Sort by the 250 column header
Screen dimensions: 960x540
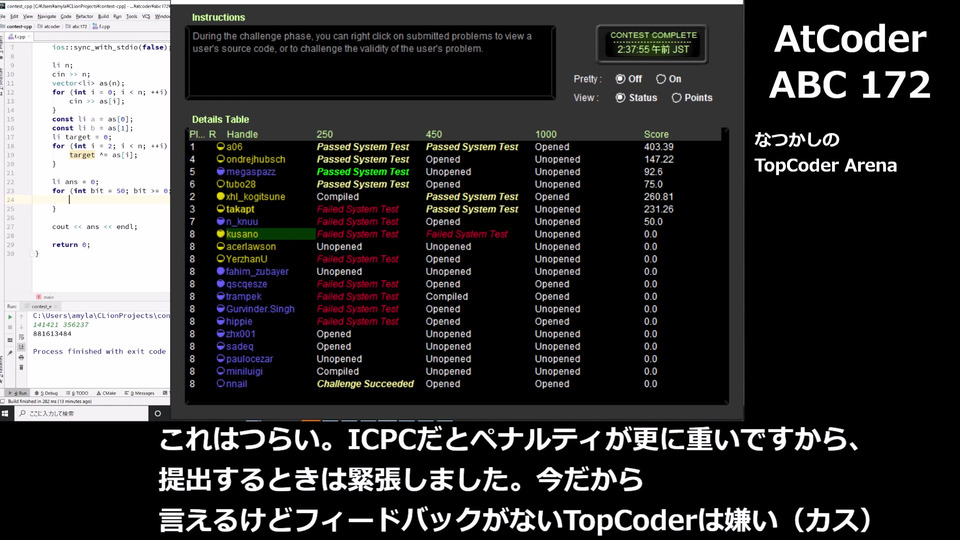tap(324, 134)
